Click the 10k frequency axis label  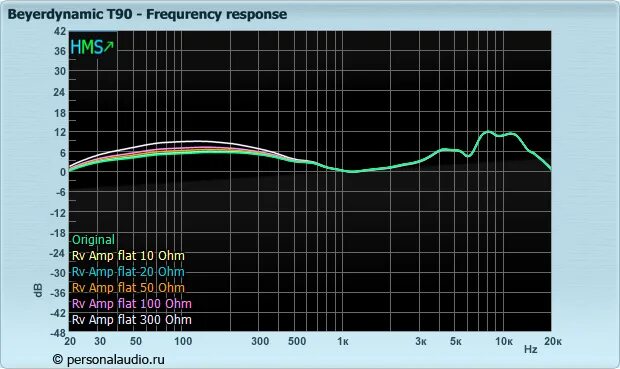[504, 341]
